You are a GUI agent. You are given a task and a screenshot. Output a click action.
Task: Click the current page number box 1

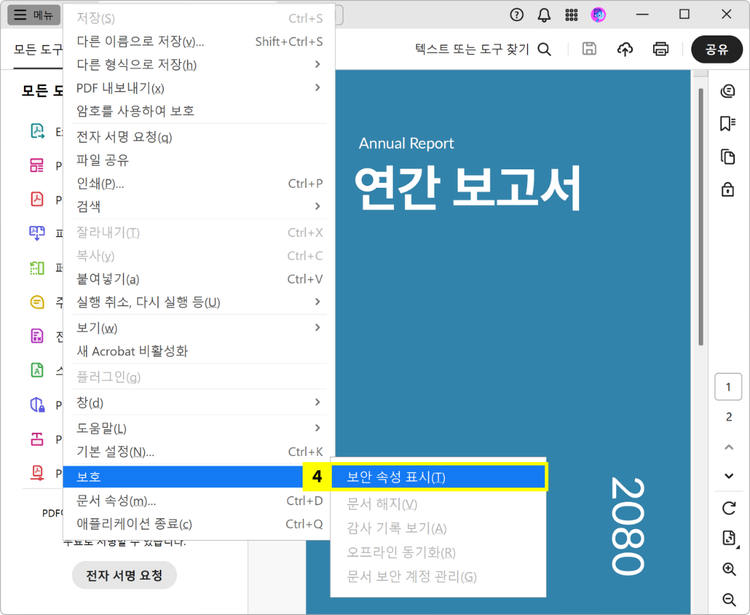tap(728, 386)
